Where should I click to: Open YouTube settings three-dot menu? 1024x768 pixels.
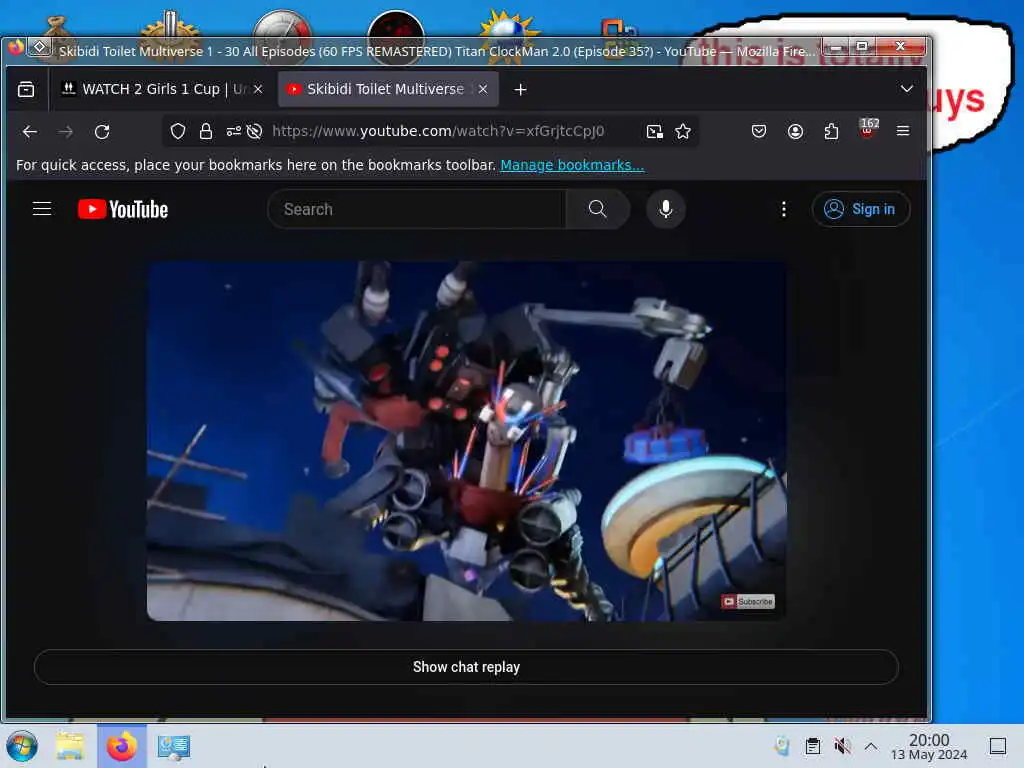pyautogui.click(x=784, y=209)
